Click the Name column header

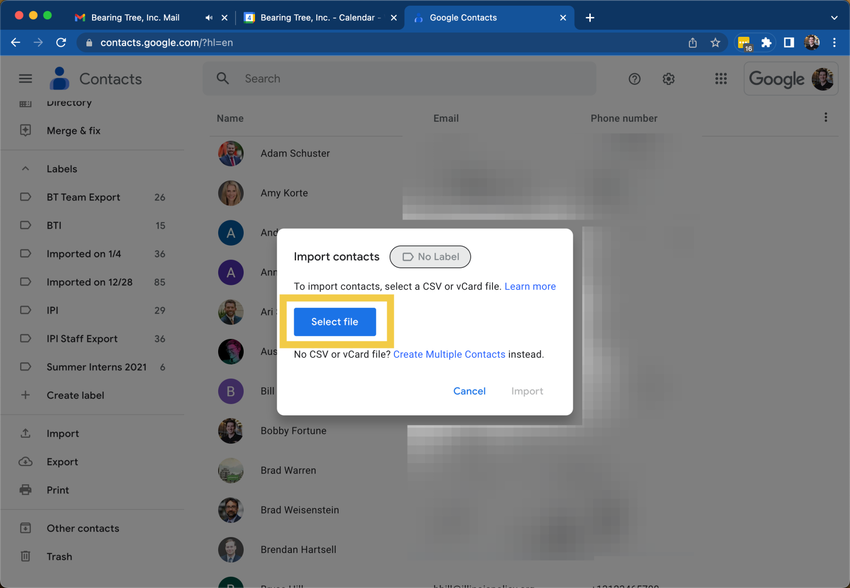[x=230, y=118]
